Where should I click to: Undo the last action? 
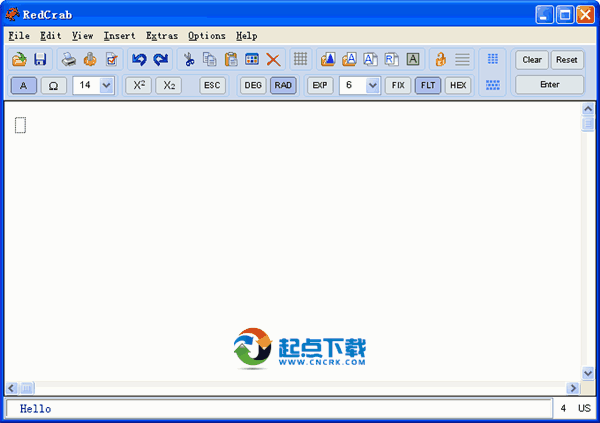(x=139, y=59)
